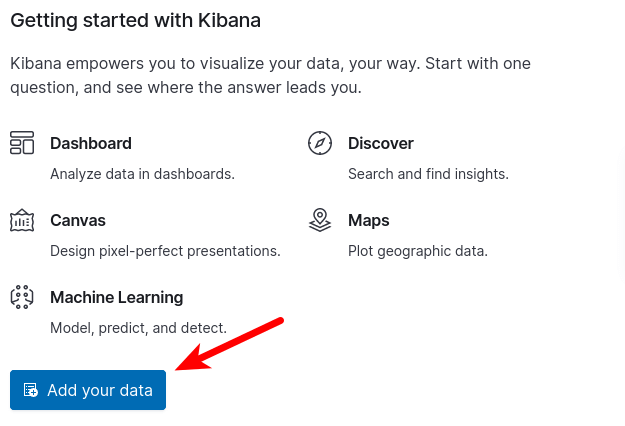Click "Design pixel-perfect presentations" description
Viewport: 625px width, 426px height.
165,251
